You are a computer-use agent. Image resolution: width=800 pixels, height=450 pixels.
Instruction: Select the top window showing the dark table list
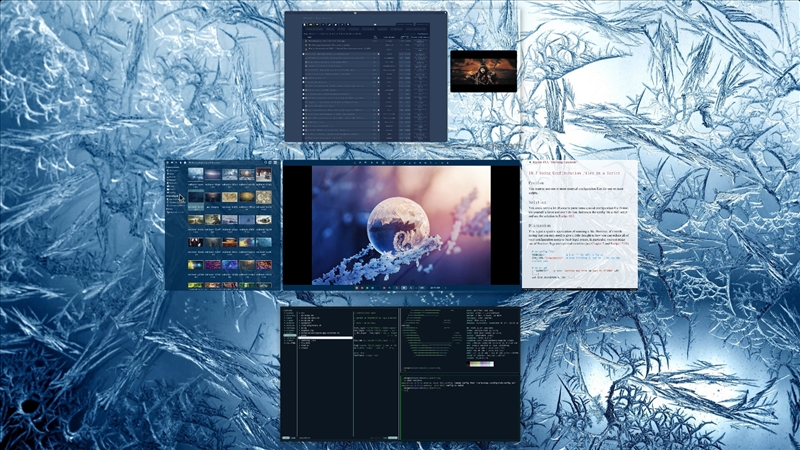(x=365, y=77)
